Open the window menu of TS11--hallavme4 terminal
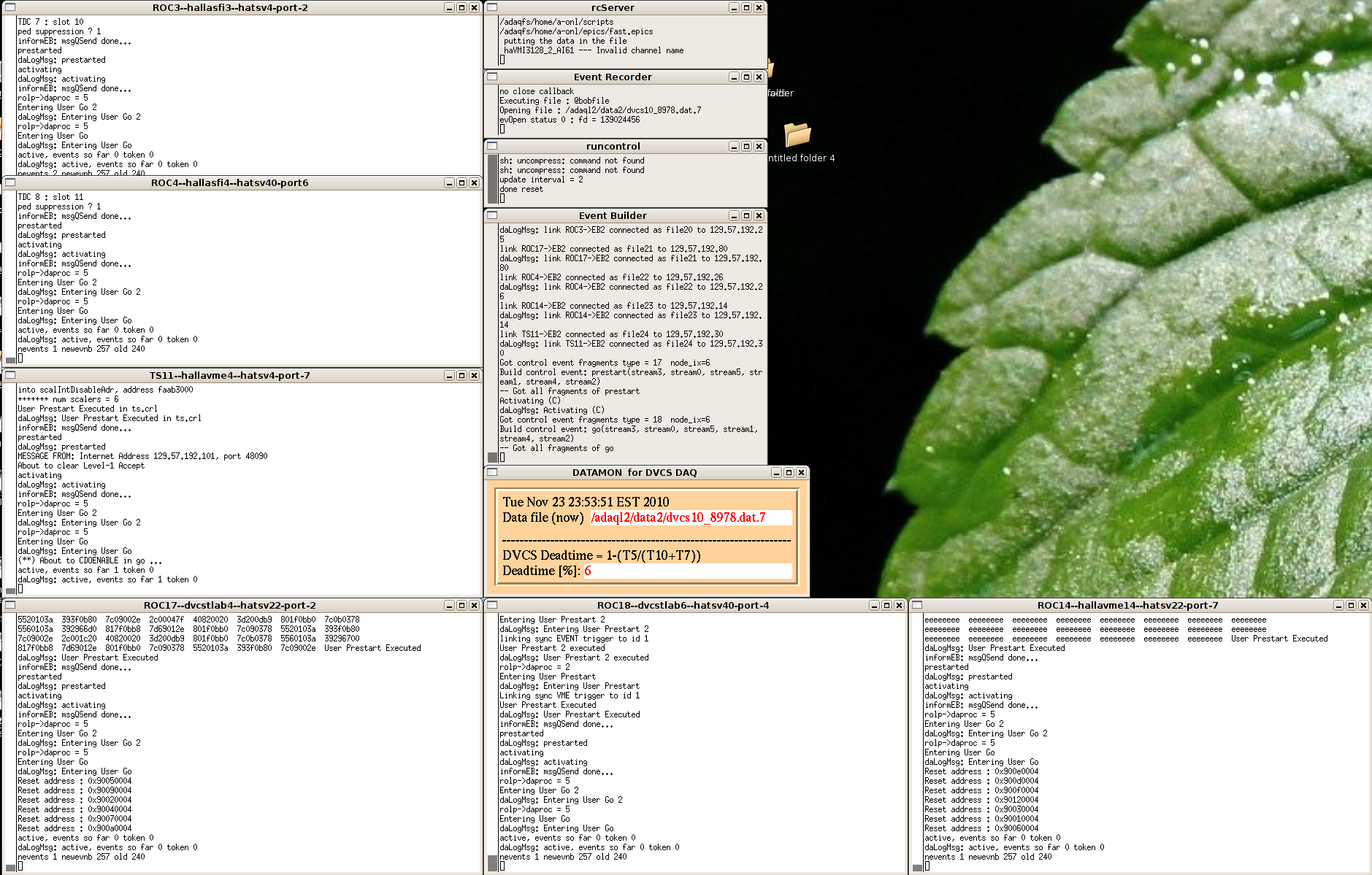Screen dimensions: 1372x875 click(x=10, y=375)
